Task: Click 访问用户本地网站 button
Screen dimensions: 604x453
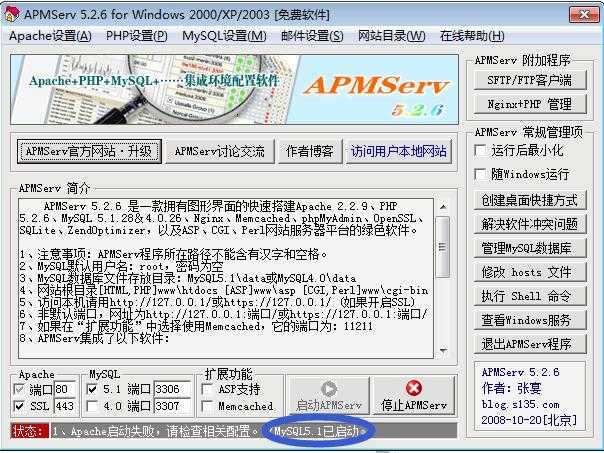Action: pyautogui.click(x=399, y=151)
